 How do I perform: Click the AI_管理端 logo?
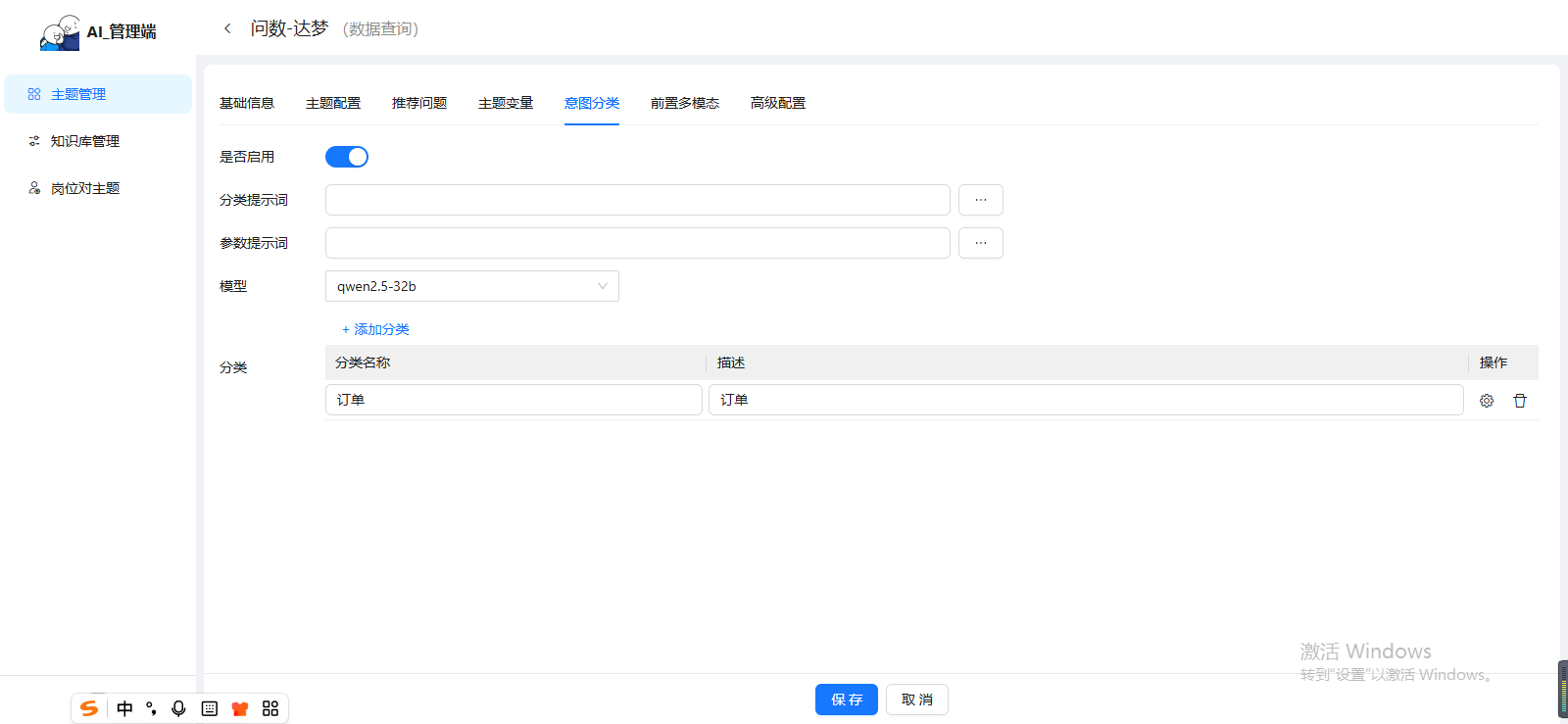[98, 31]
